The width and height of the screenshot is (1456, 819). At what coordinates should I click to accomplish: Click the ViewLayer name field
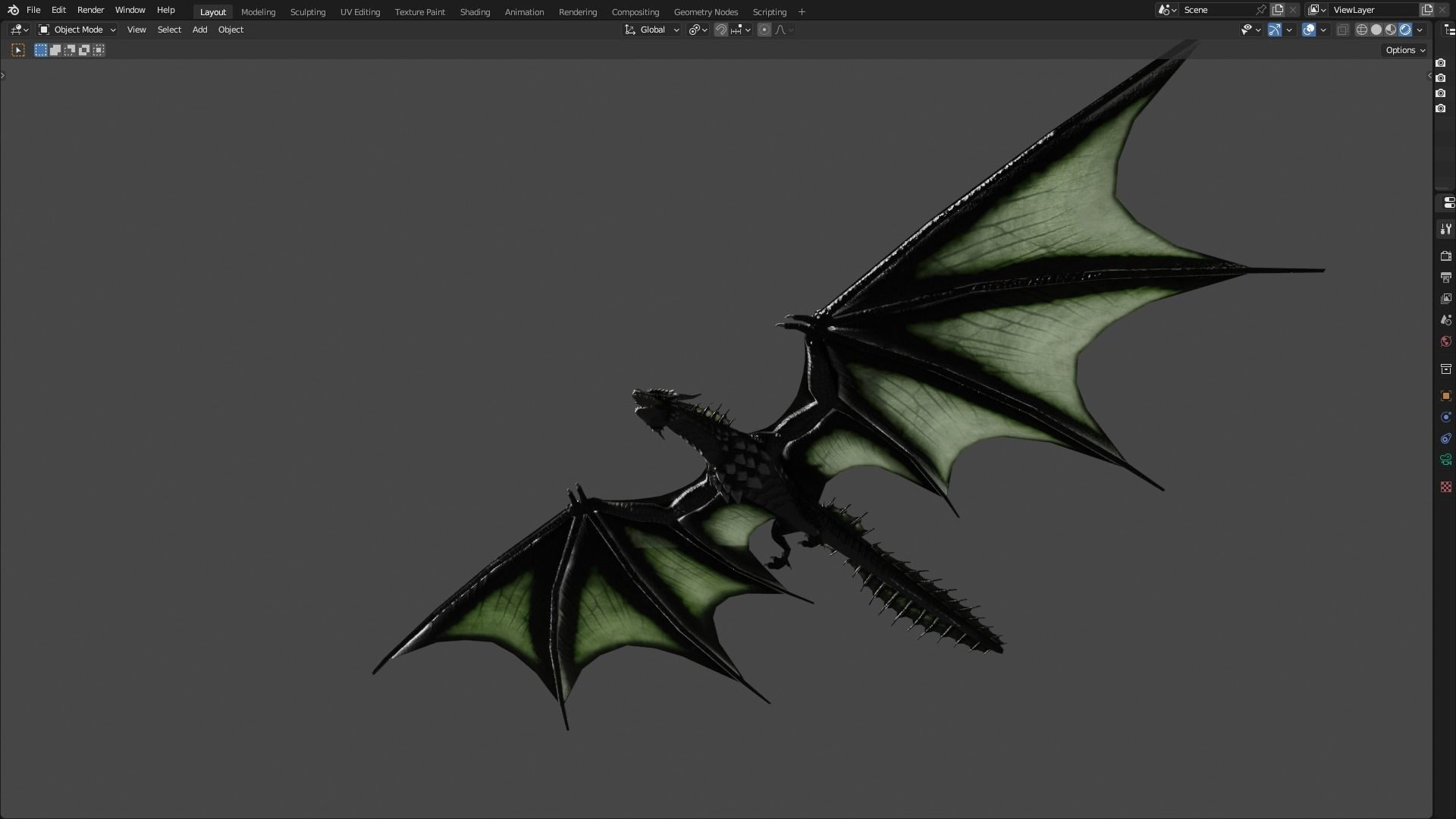click(x=1373, y=10)
